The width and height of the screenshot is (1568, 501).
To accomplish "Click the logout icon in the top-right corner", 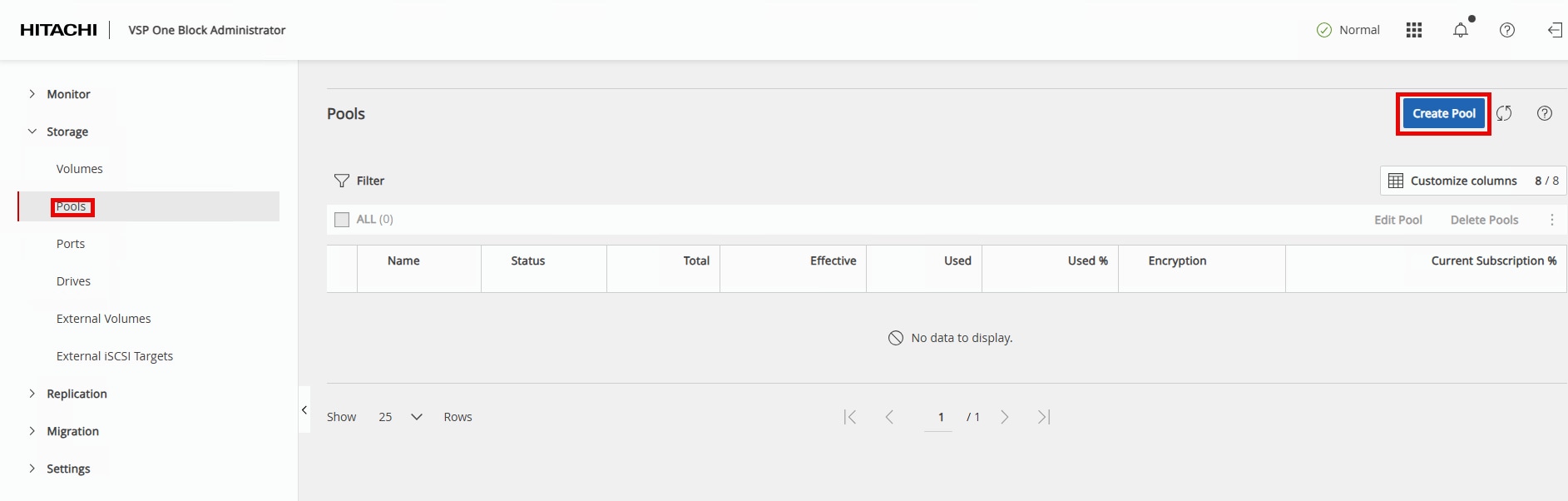I will click(x=1554, y=30).
